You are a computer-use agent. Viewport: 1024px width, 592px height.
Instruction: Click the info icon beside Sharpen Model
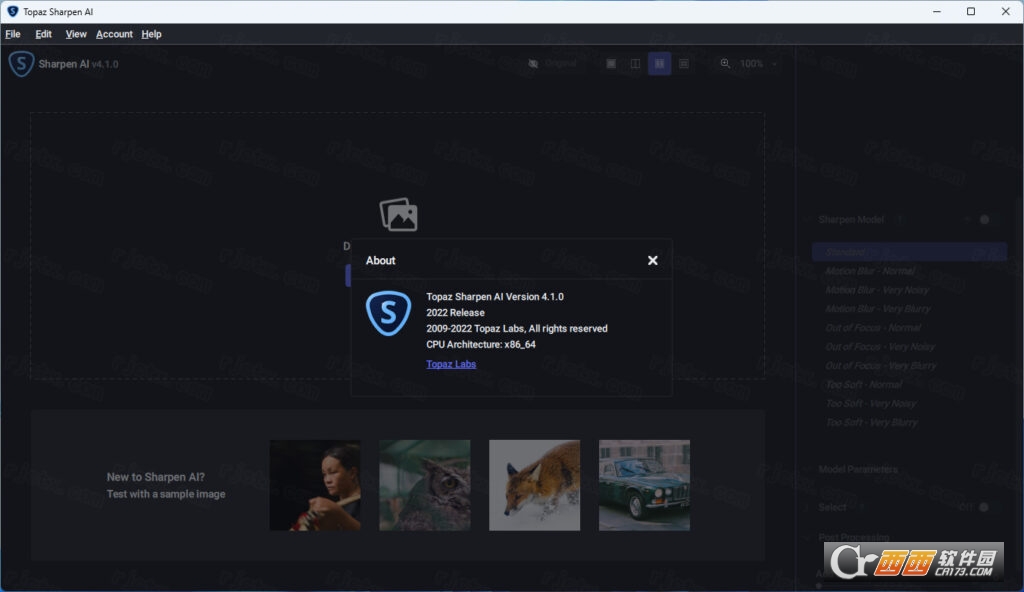coord(899,220)
